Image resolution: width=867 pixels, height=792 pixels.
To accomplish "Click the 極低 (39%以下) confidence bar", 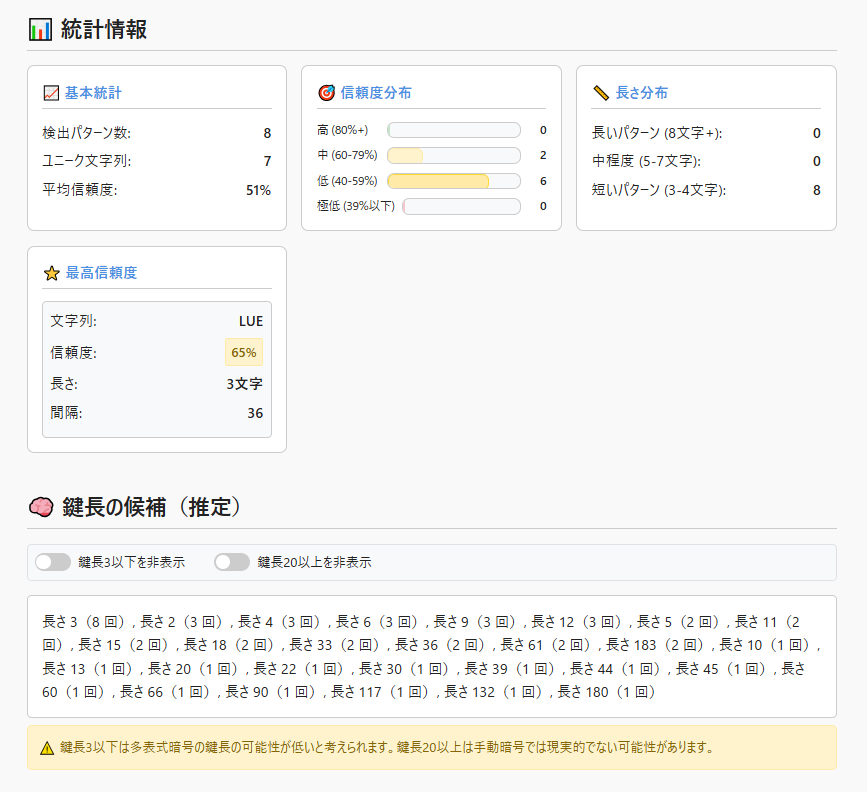I will (461, 206).
